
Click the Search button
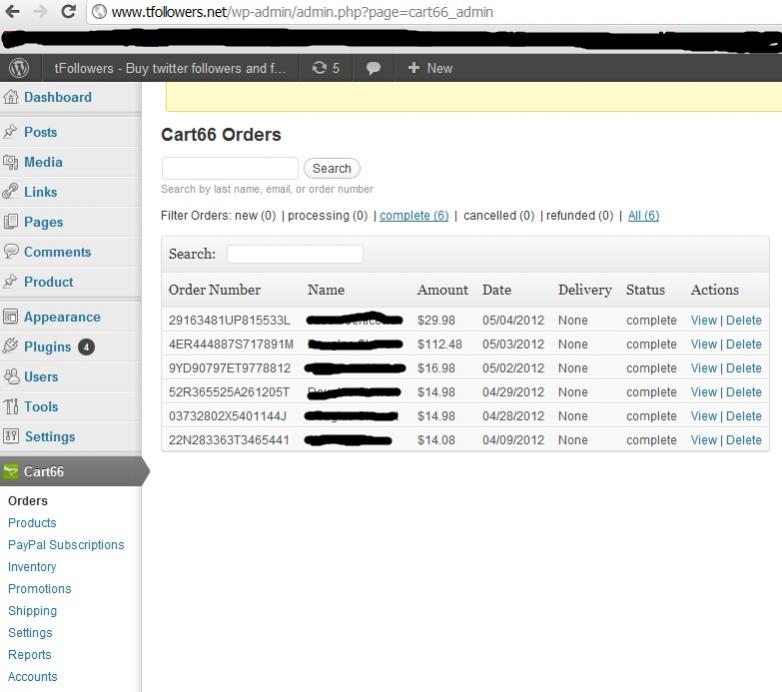tap(332, 169)
